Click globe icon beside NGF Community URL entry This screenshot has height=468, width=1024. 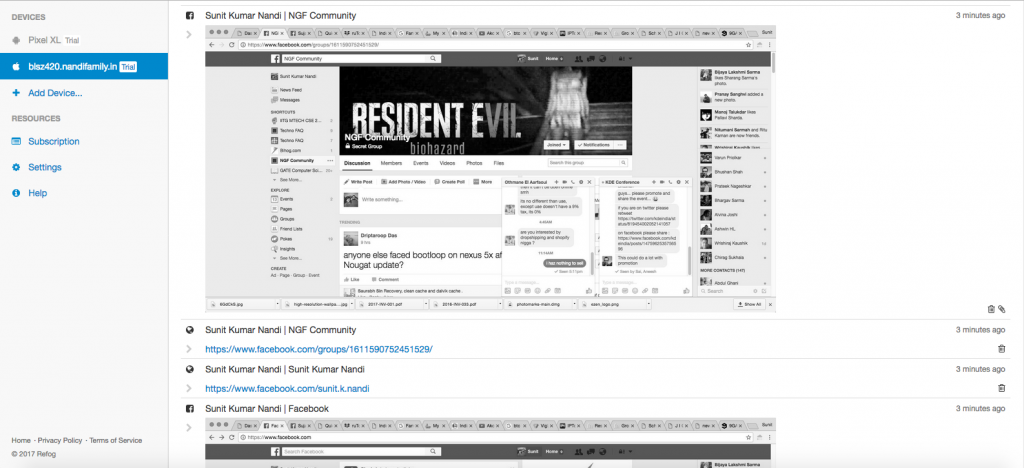click(190, 330)
